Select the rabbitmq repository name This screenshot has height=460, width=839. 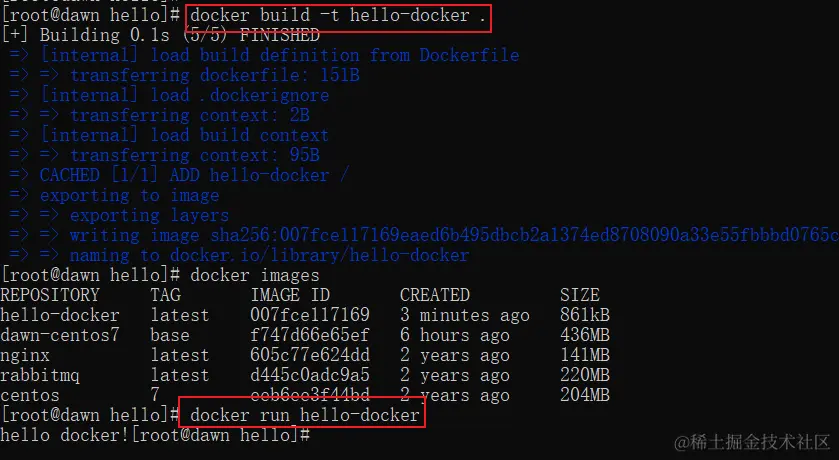coord(40,375)
